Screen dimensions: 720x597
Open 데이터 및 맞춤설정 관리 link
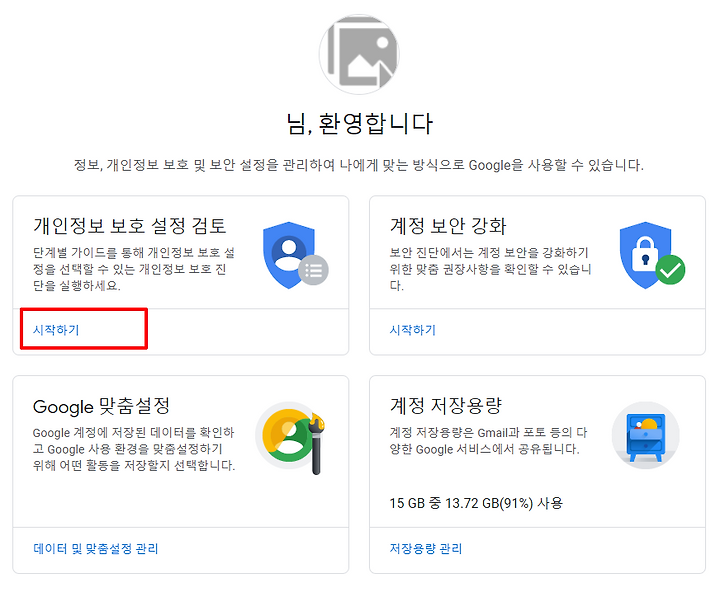pyautogui.click(x=96, y=548)
